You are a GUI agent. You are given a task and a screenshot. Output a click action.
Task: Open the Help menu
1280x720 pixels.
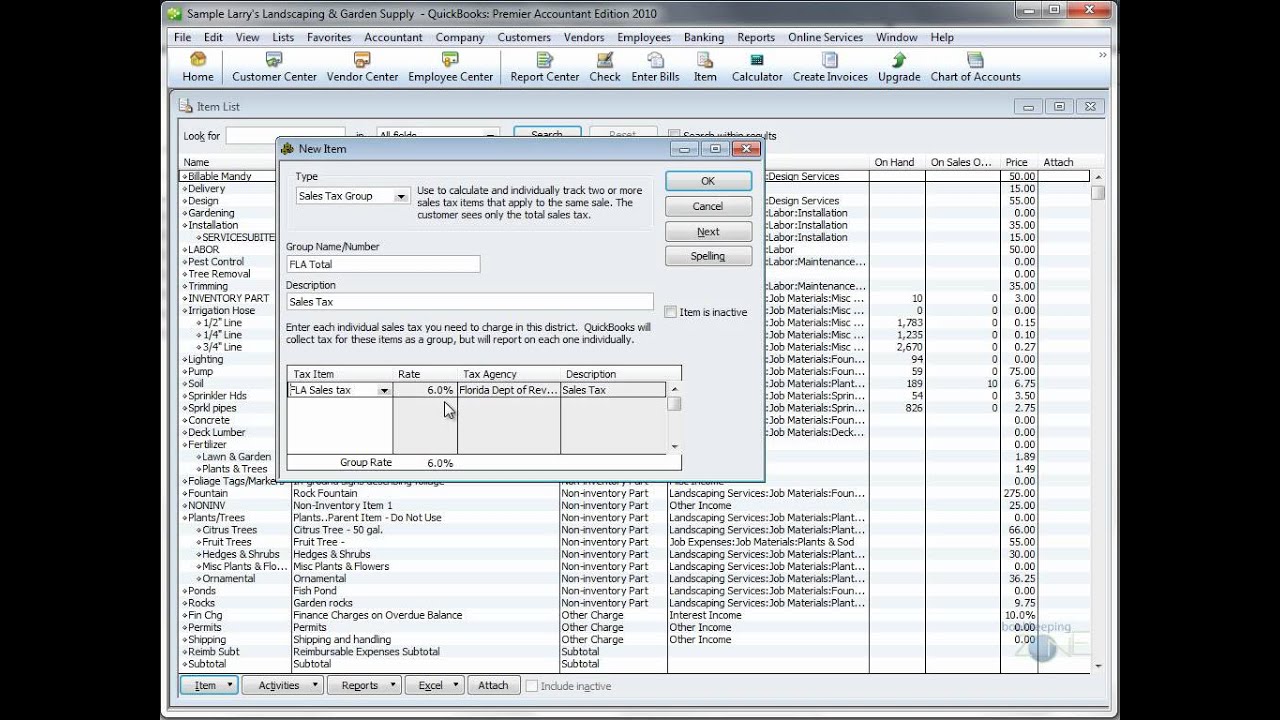[x=942, y=37]
